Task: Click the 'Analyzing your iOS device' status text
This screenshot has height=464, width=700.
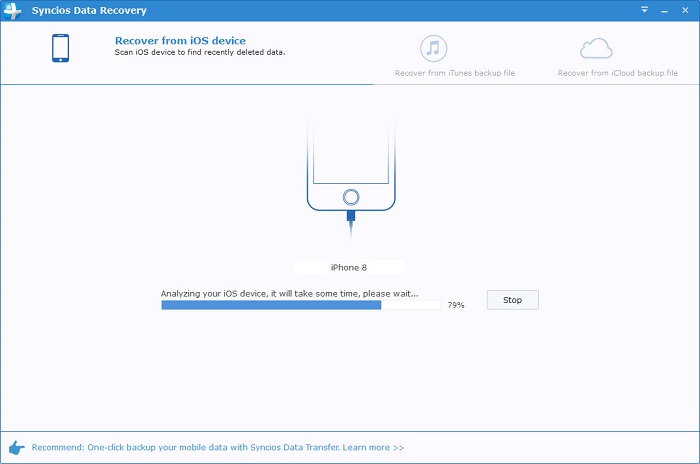Action: 289,294
